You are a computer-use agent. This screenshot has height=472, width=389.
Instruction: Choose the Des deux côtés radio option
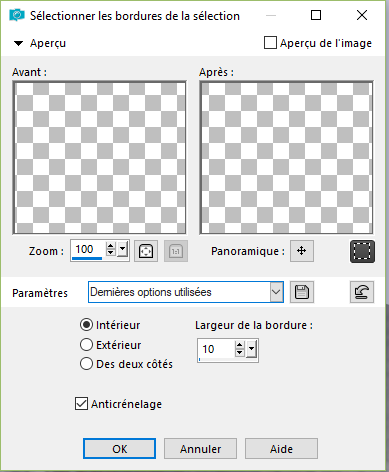tap(86, 364)
